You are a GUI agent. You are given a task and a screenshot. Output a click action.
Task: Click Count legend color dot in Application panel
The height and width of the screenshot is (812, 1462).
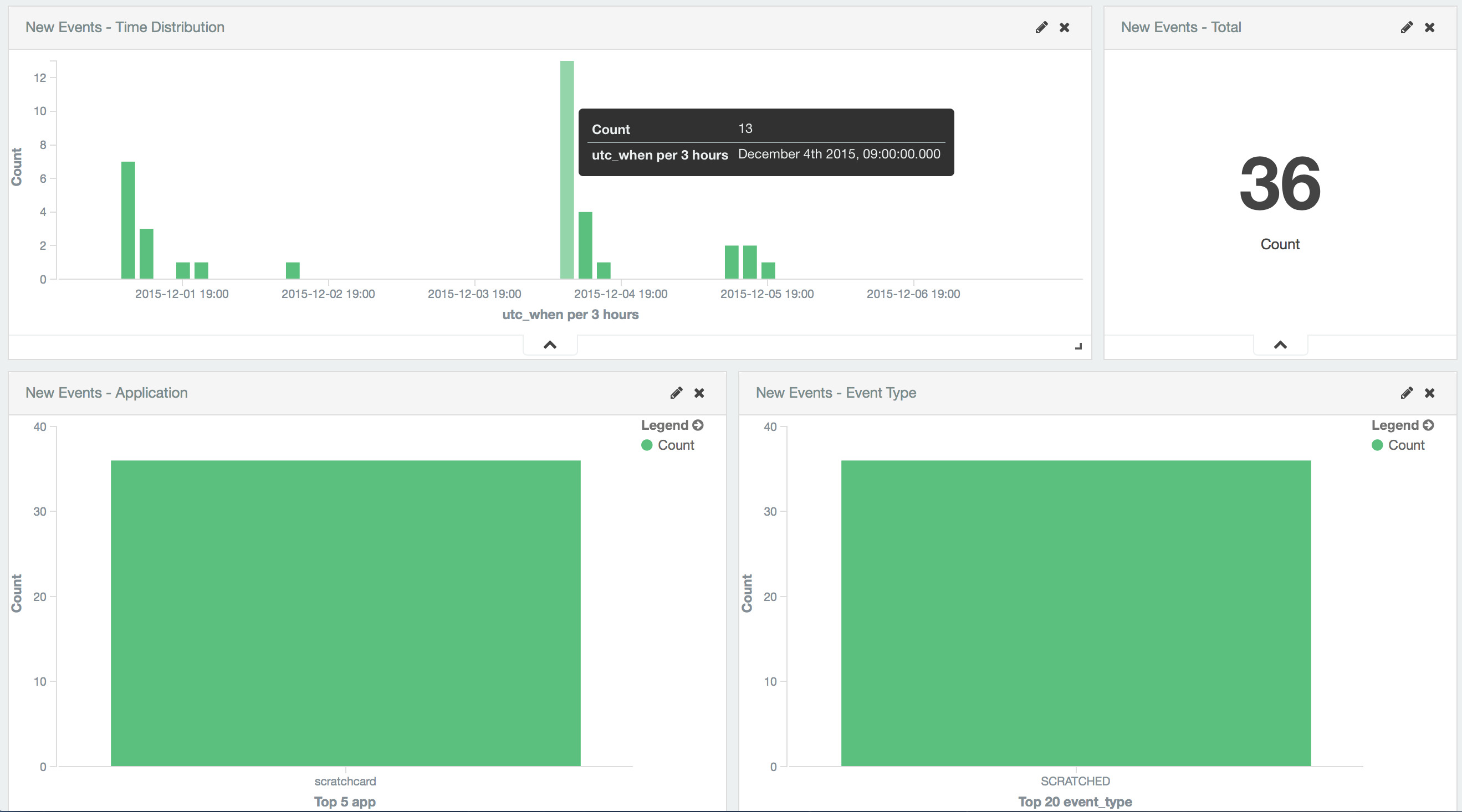pyautogui.click(x=646, y=445)
